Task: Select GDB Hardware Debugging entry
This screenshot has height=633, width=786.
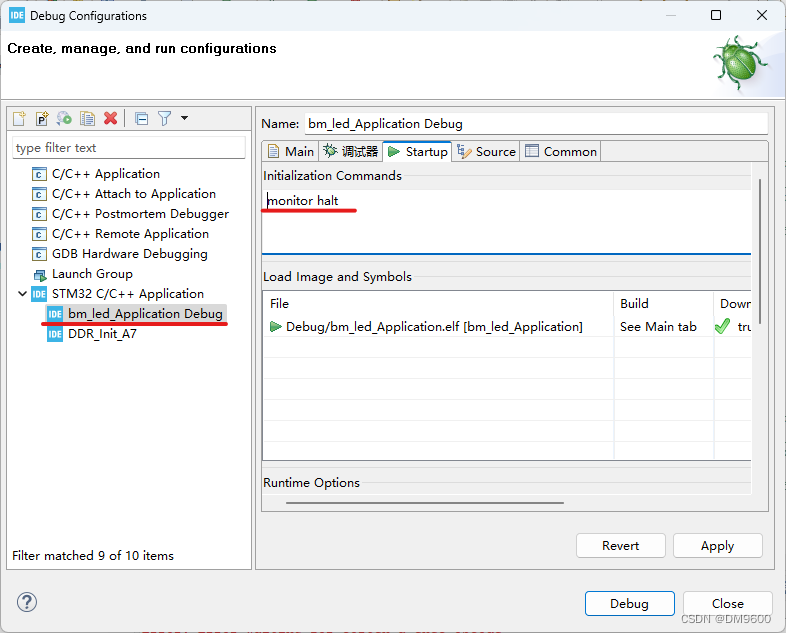Action: [130, 254]
